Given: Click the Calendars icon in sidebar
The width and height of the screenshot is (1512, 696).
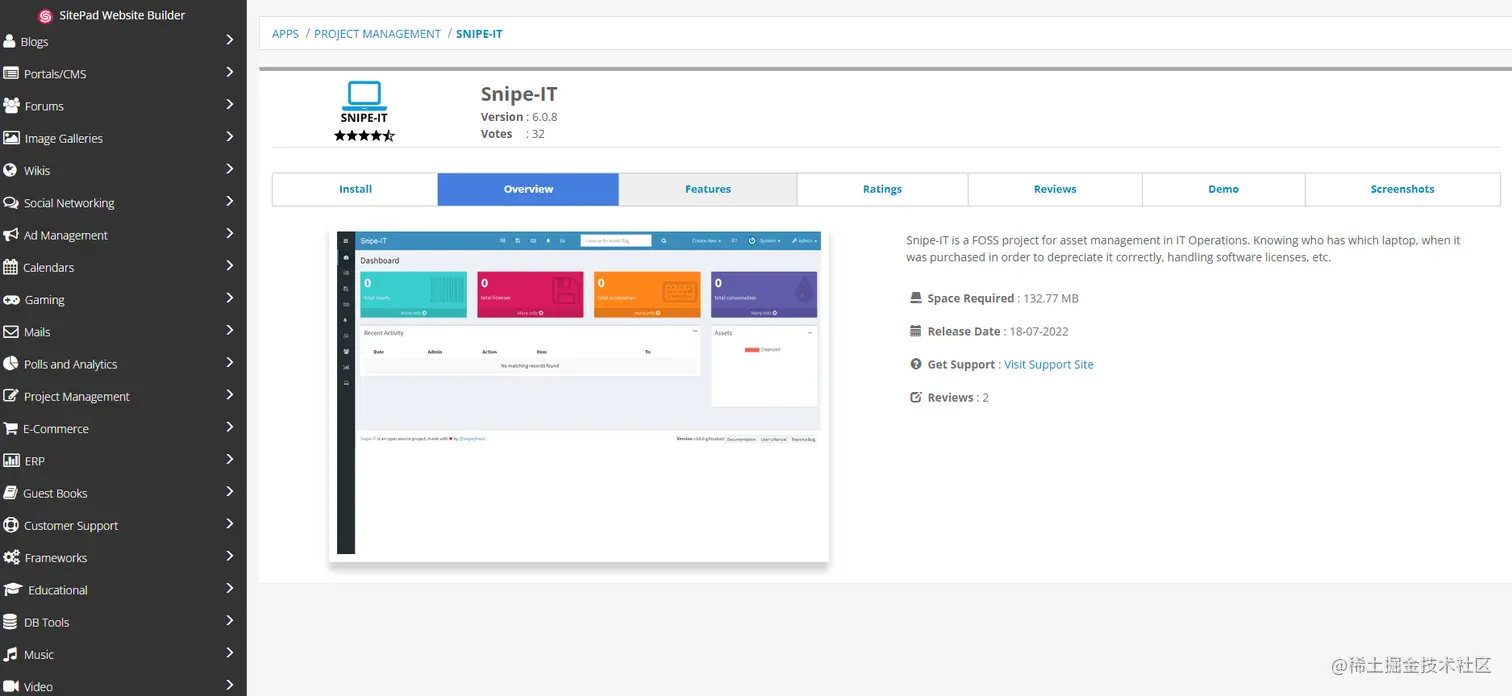Looking at the screenshot, I should pos(11,267).
